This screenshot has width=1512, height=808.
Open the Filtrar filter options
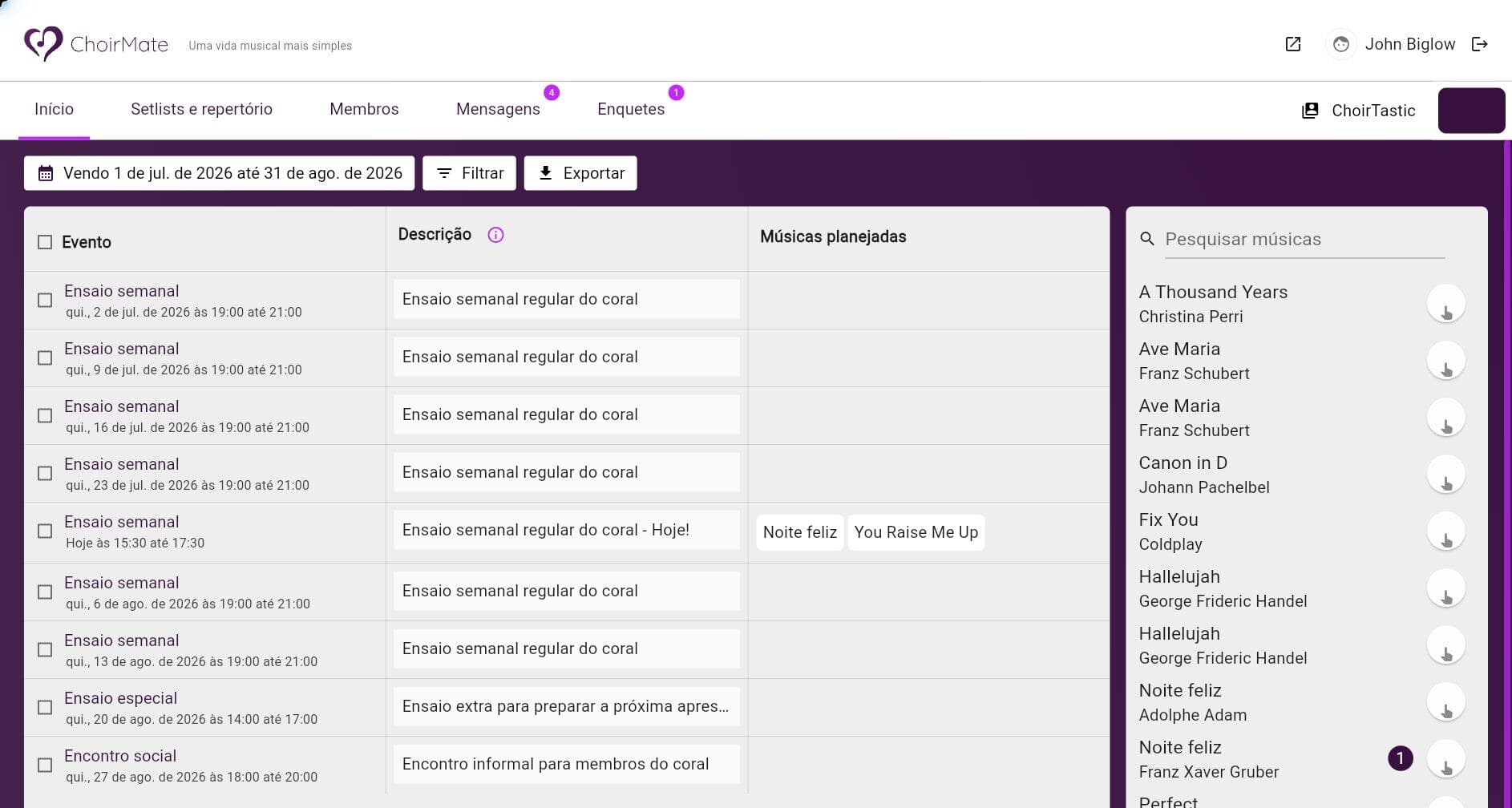point(469,173)
